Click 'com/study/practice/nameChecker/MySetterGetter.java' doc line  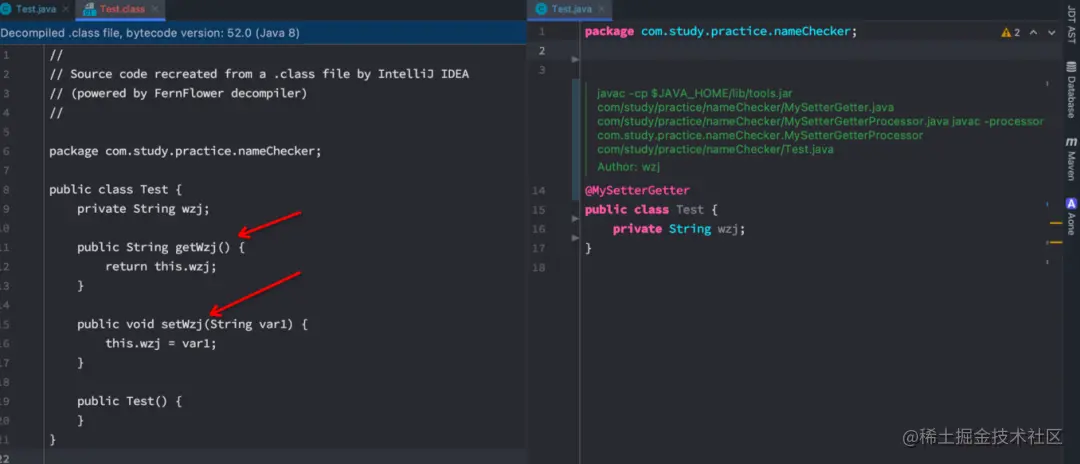[745, 107]
